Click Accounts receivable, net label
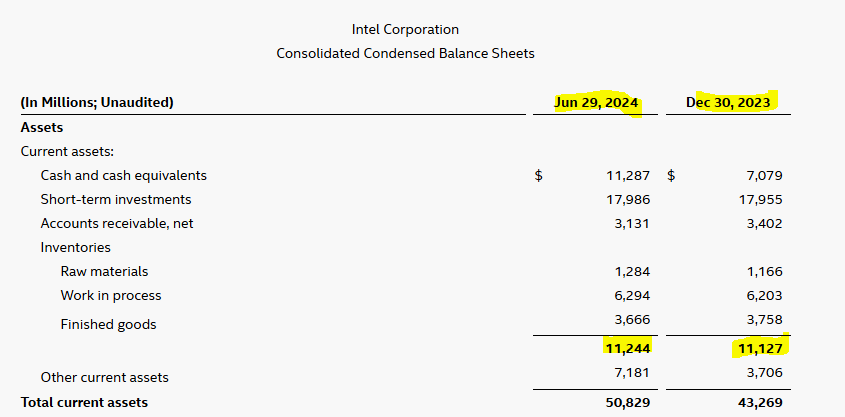Screen dimensions: 845x417 (x=117, y=223)
